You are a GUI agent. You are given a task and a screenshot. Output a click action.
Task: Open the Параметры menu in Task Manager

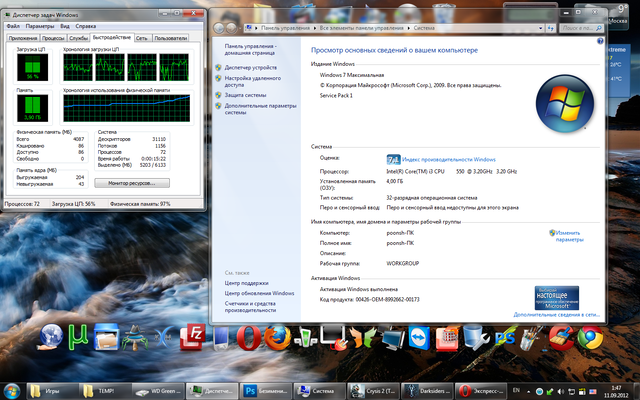point(39,25)
